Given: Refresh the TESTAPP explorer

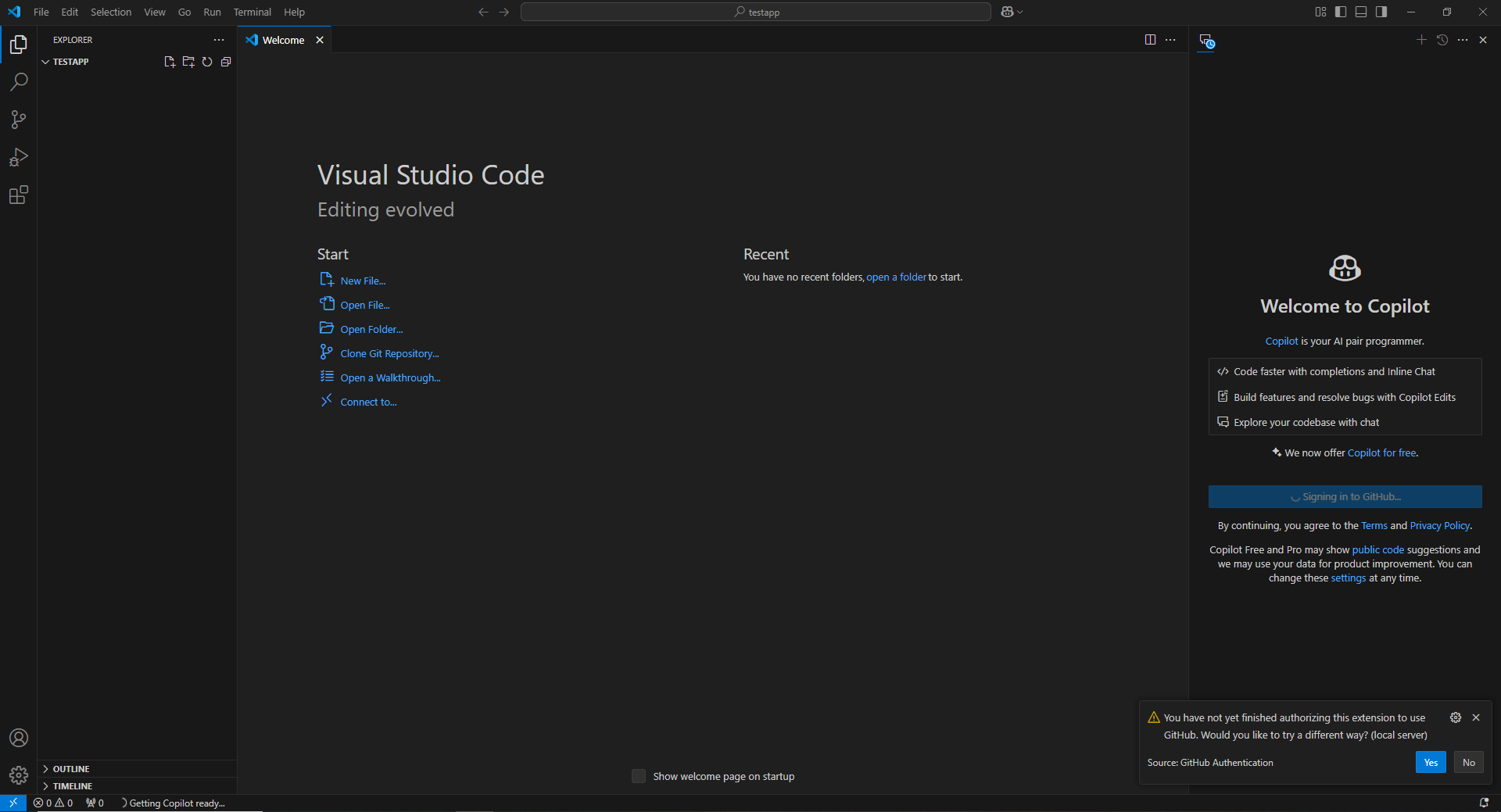Looking at the screenshot, I should [207, 62].
